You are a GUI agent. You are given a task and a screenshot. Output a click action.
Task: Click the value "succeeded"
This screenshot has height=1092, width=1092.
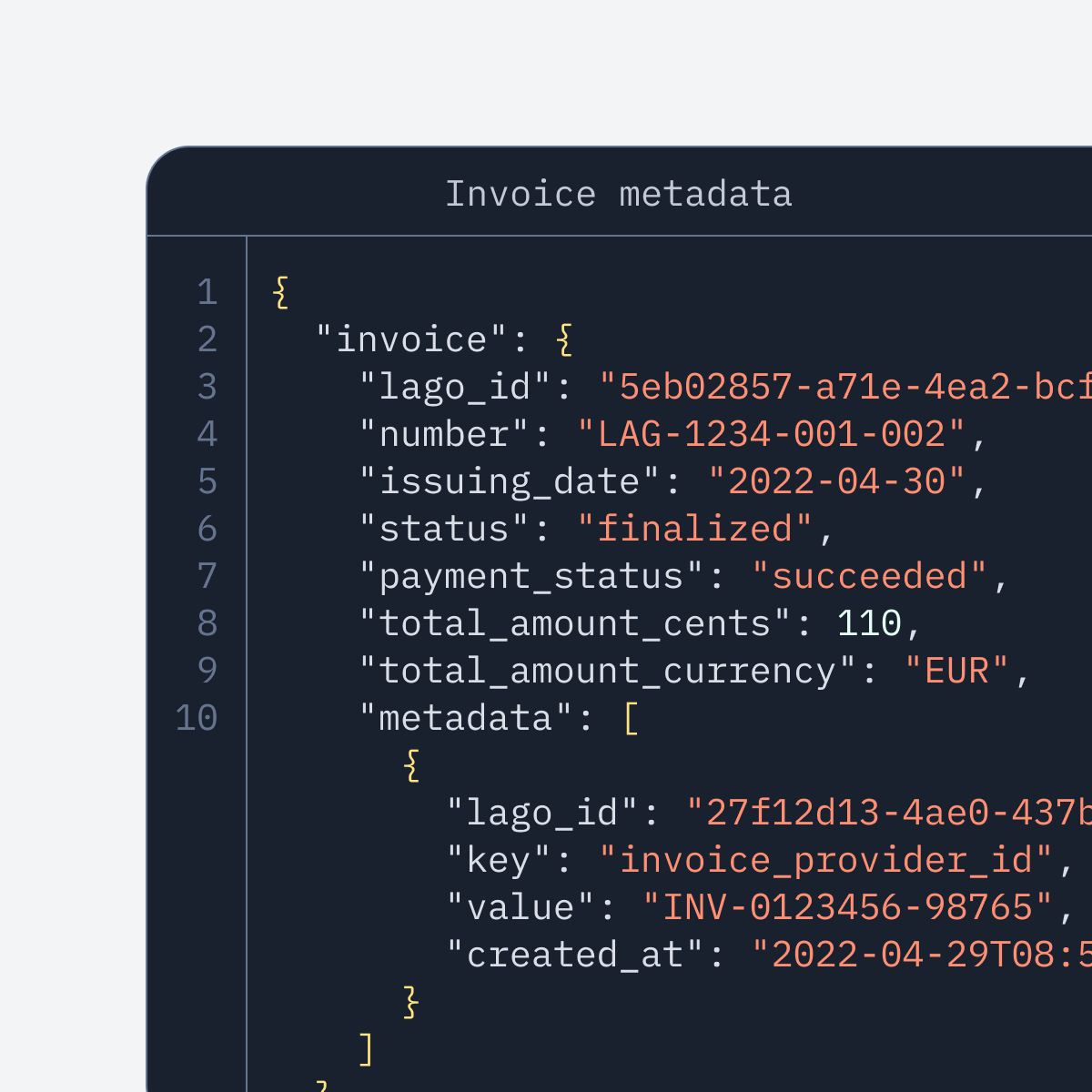click(870, 576)
